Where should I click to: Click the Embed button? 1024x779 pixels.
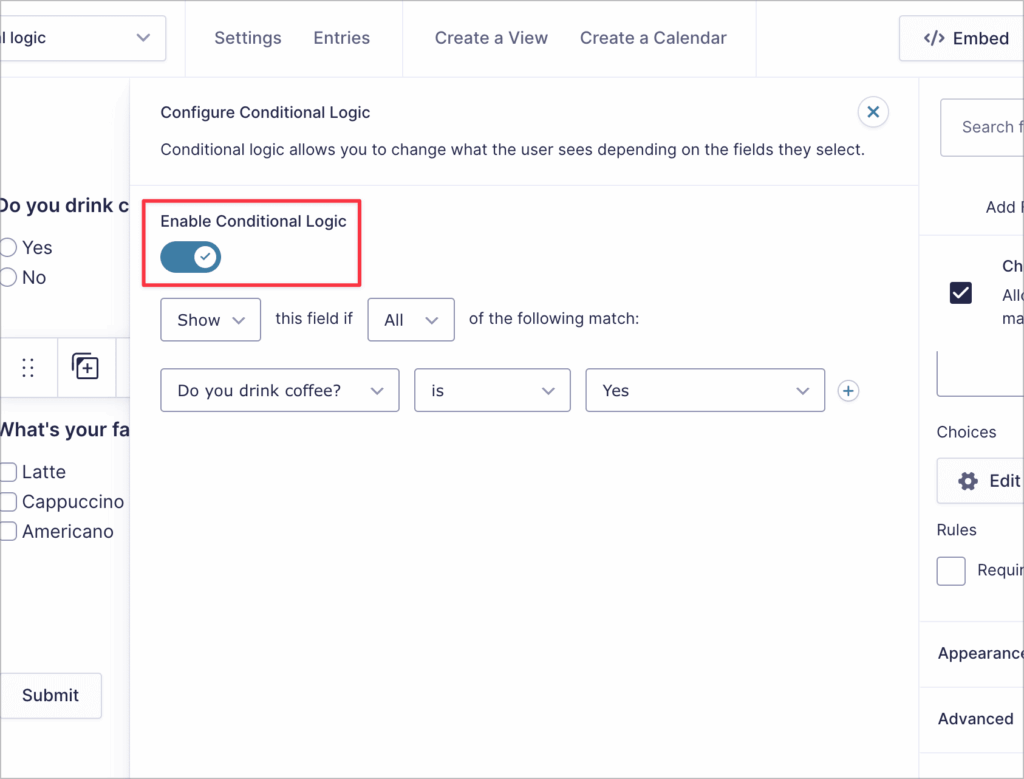click(965, 38)
